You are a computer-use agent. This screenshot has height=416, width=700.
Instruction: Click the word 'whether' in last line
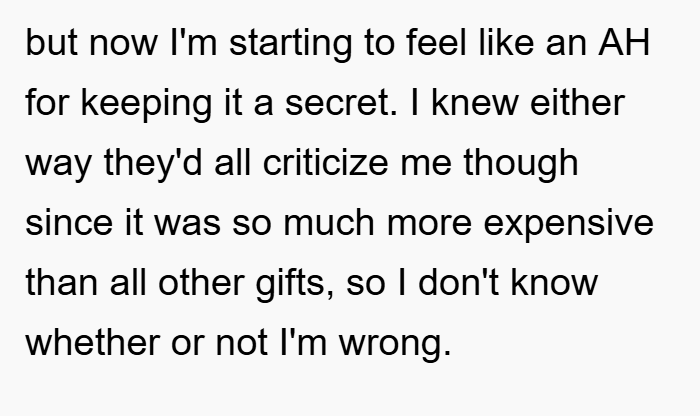click(x=93, y=341)
